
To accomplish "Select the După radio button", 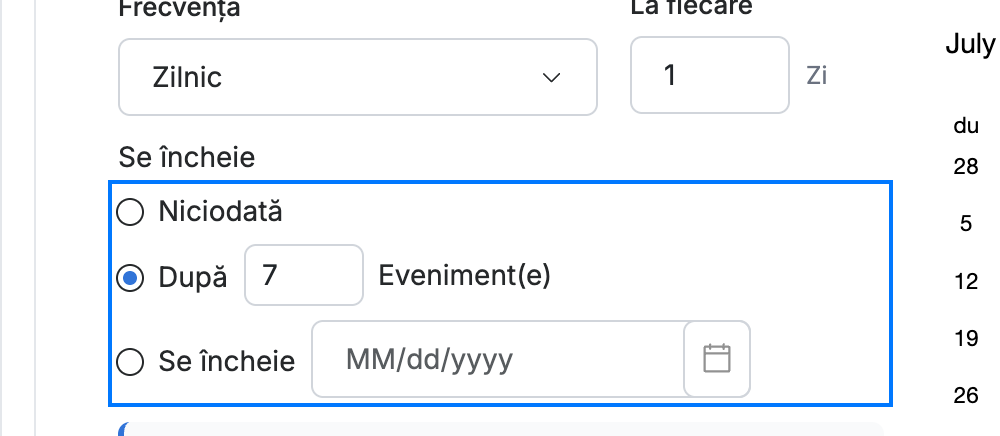I will (x=130, y=279).
